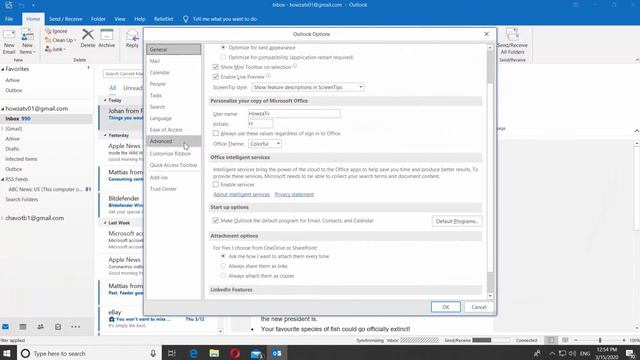Switch to the Folder ribbon tab
The width and height of the screenshot is (640, 360).
98,19
